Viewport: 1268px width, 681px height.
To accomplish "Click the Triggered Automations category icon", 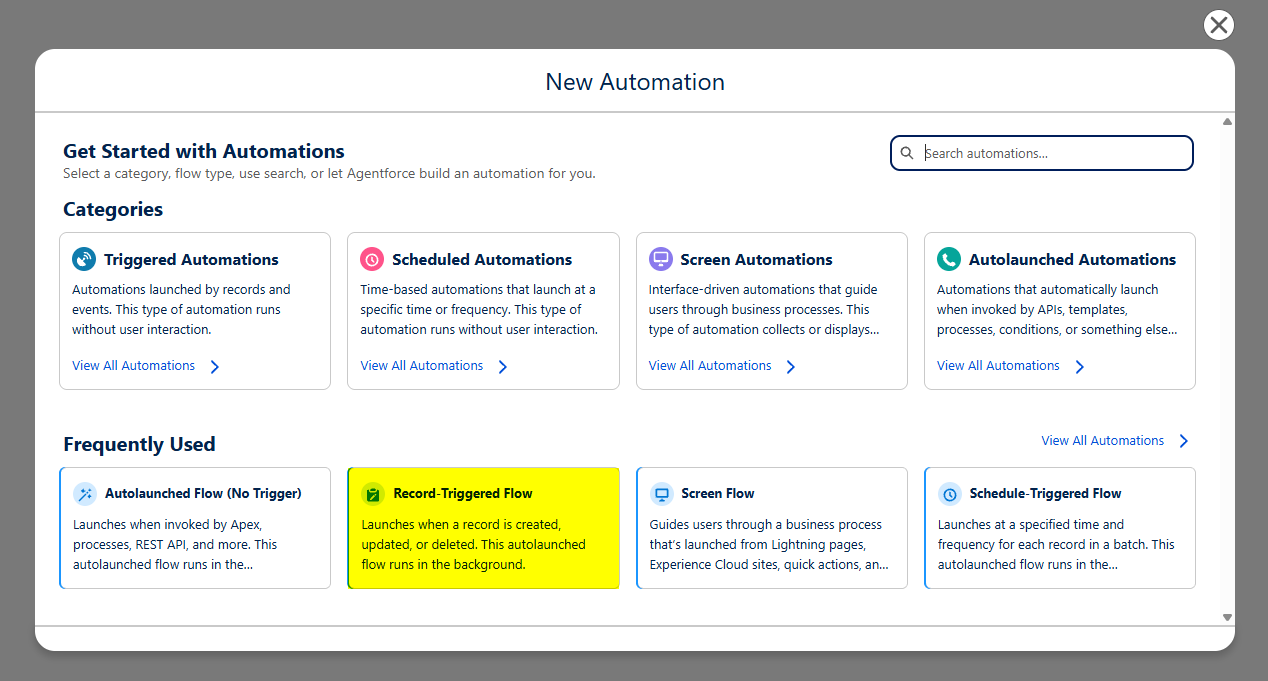I will click(84, 259).
